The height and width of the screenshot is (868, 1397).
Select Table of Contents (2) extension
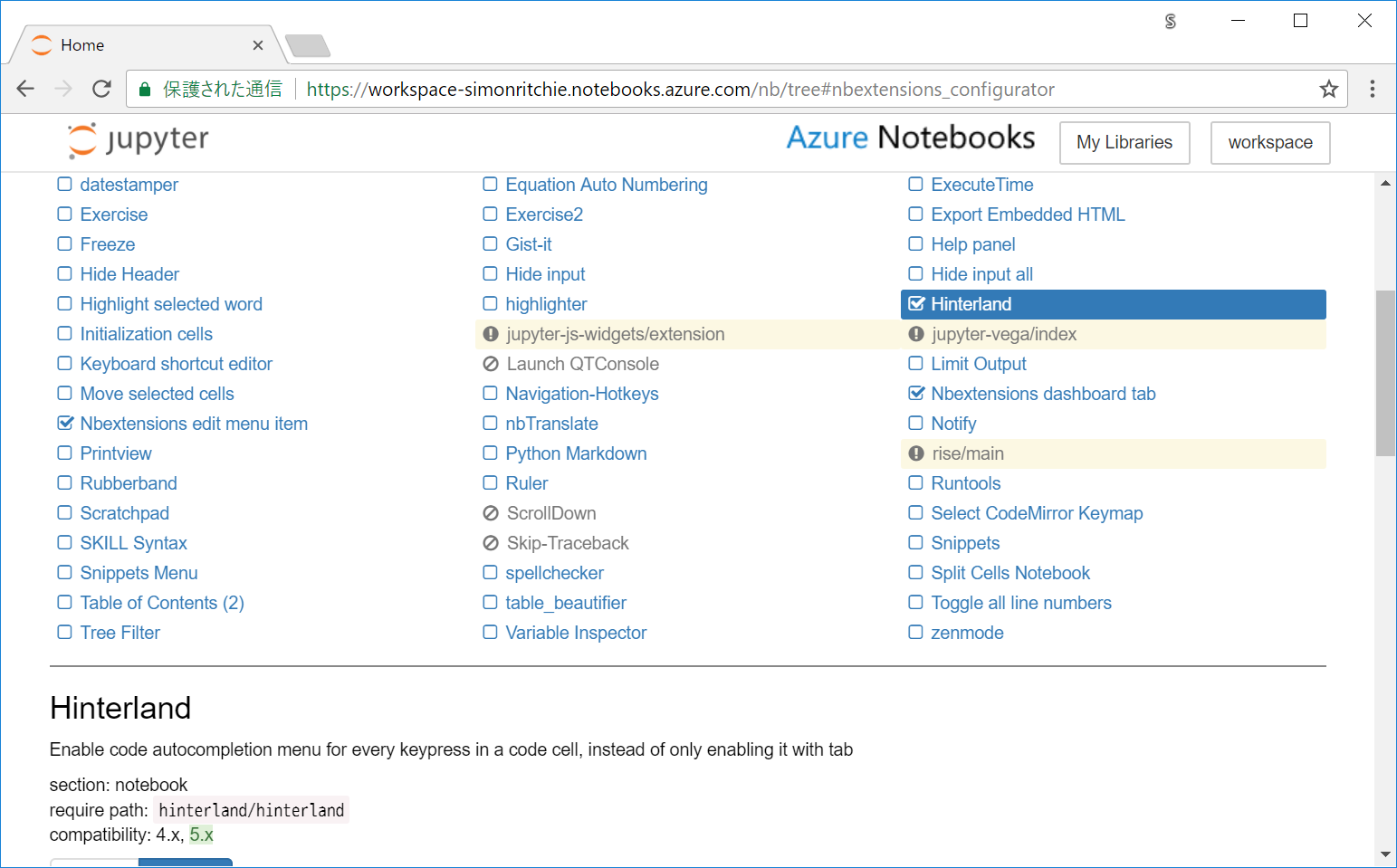161,603
